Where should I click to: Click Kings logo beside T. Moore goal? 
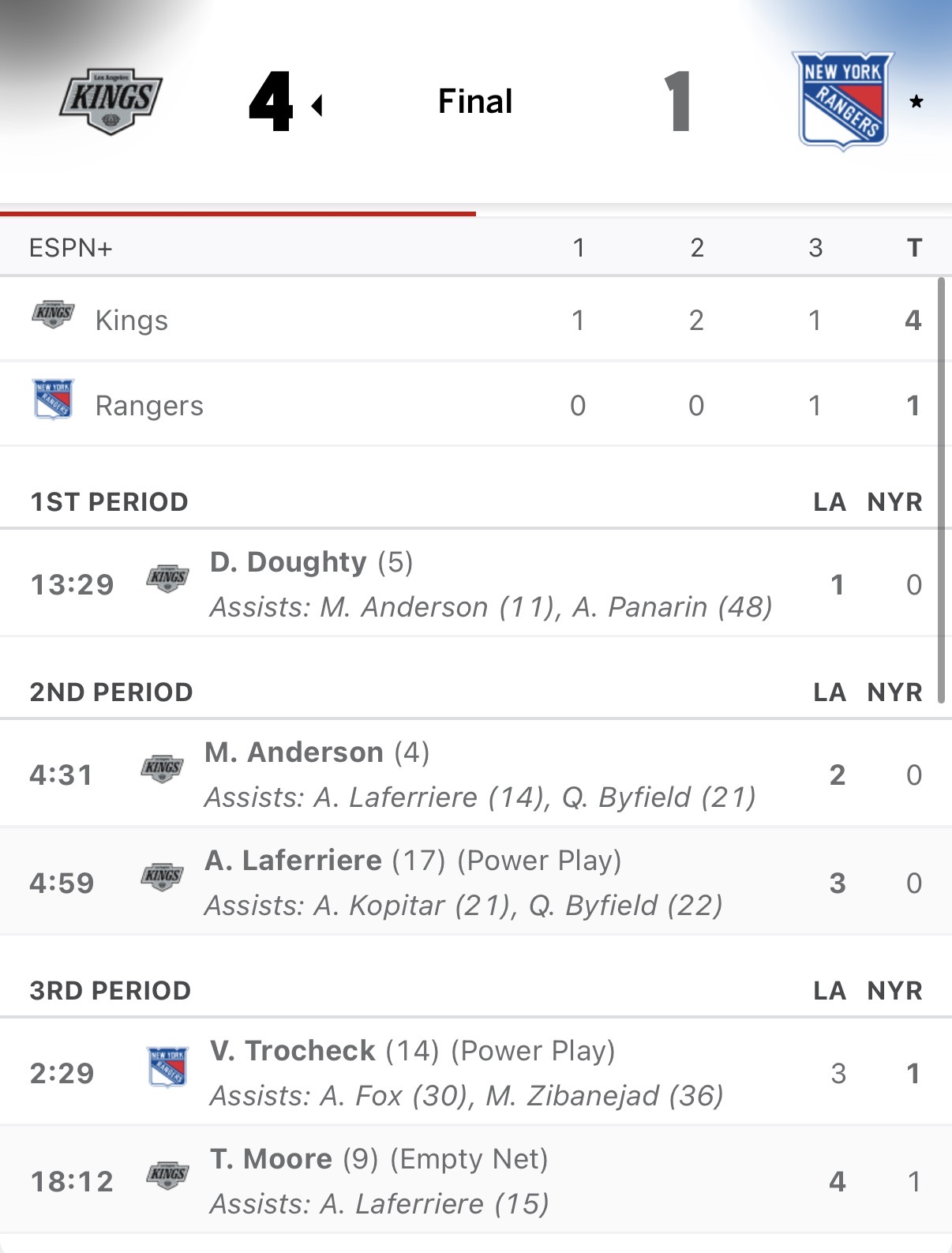[x=167, y=1176]
